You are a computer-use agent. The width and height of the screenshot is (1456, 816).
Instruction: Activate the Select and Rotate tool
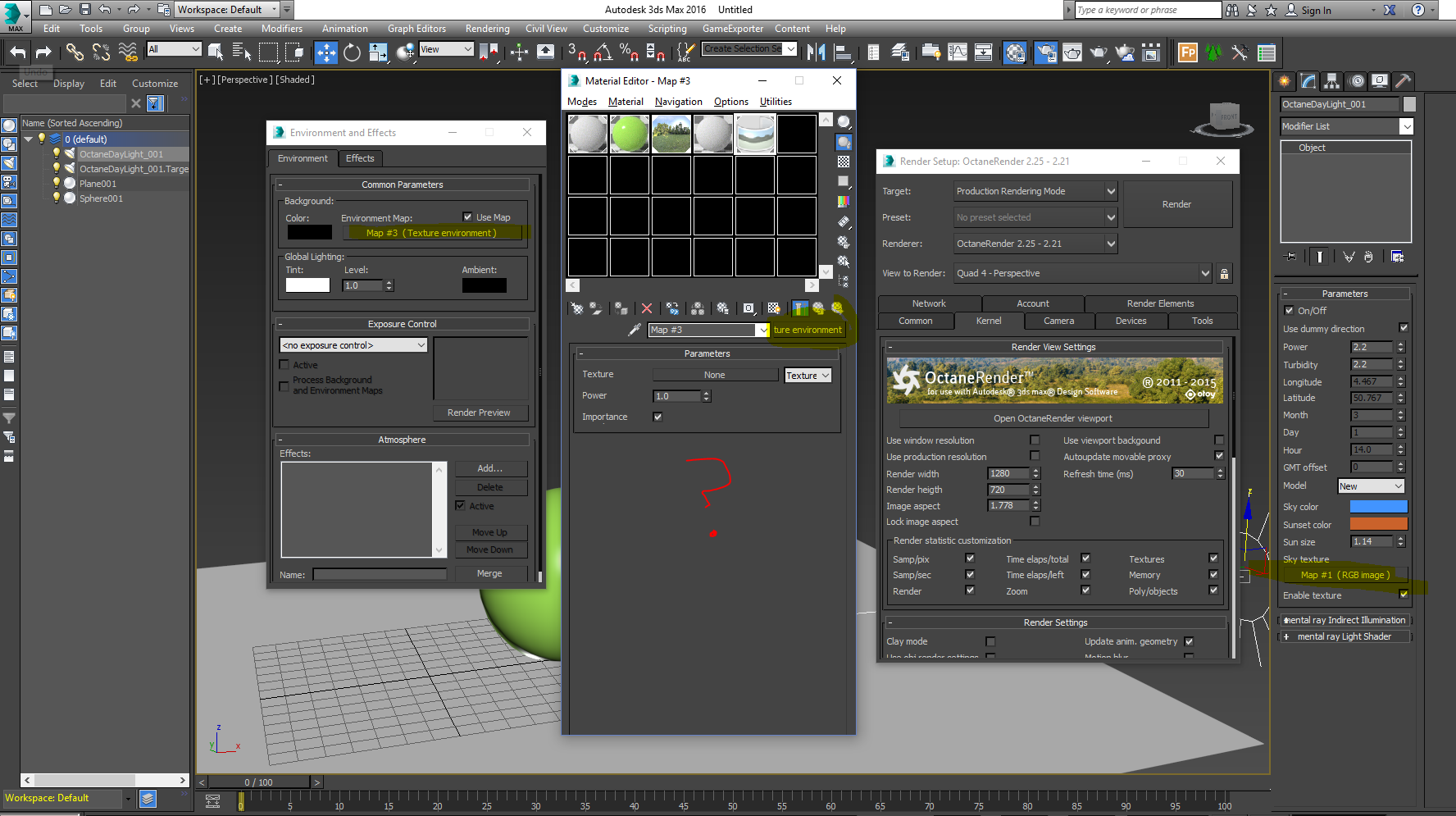352,52
